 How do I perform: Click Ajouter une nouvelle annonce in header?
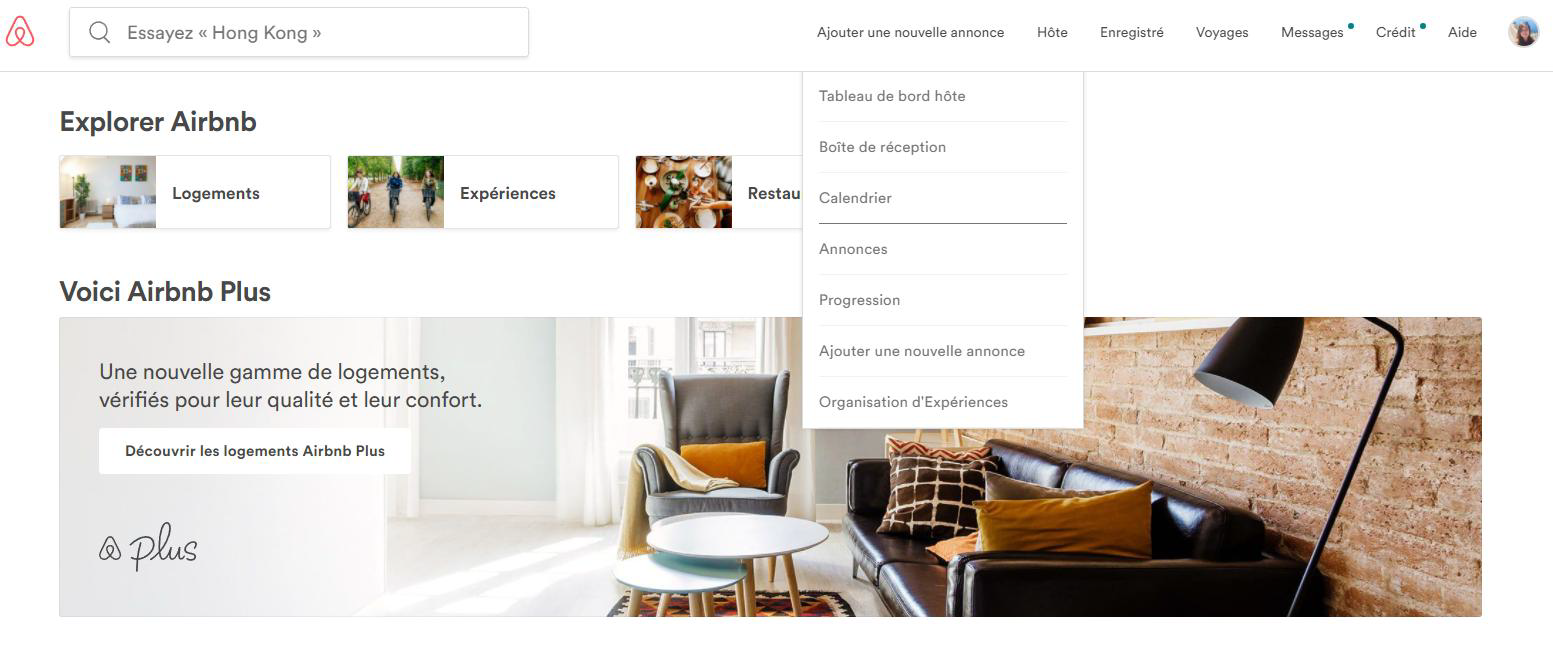click(x=910, y=32)
